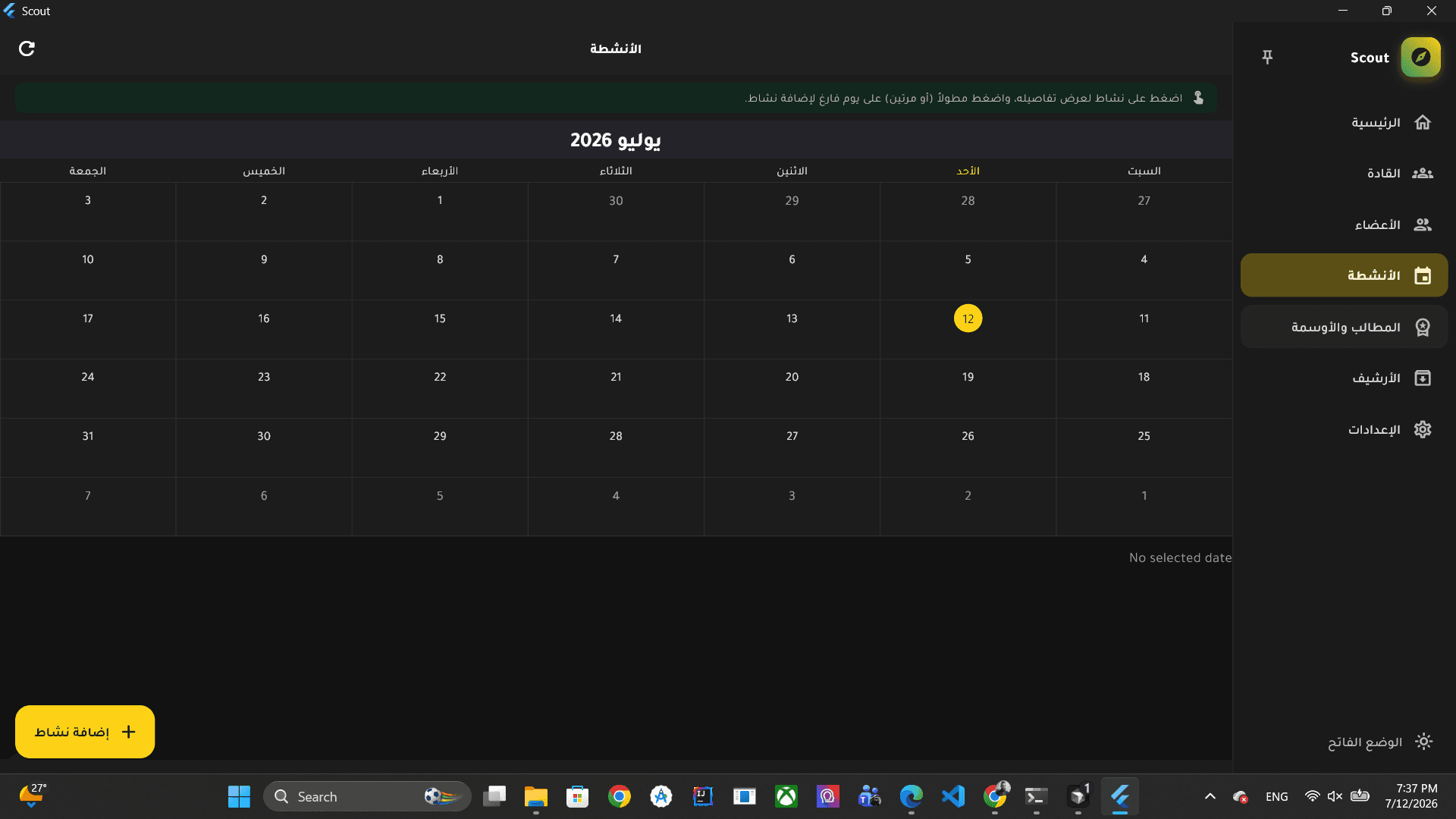
Task: Open Microsoft Store from the taskbar
Action: pos(577,796)
